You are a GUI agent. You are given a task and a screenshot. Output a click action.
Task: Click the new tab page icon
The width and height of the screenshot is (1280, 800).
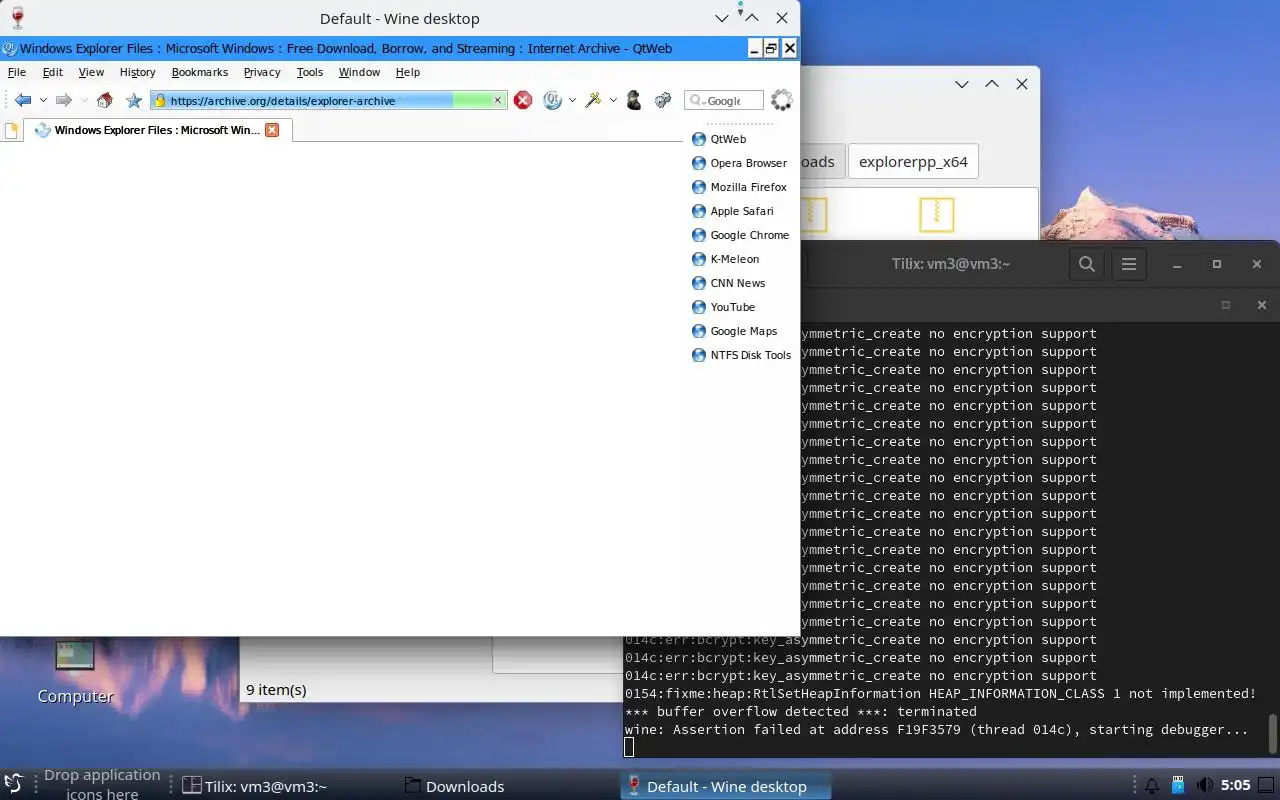point(11,130)
